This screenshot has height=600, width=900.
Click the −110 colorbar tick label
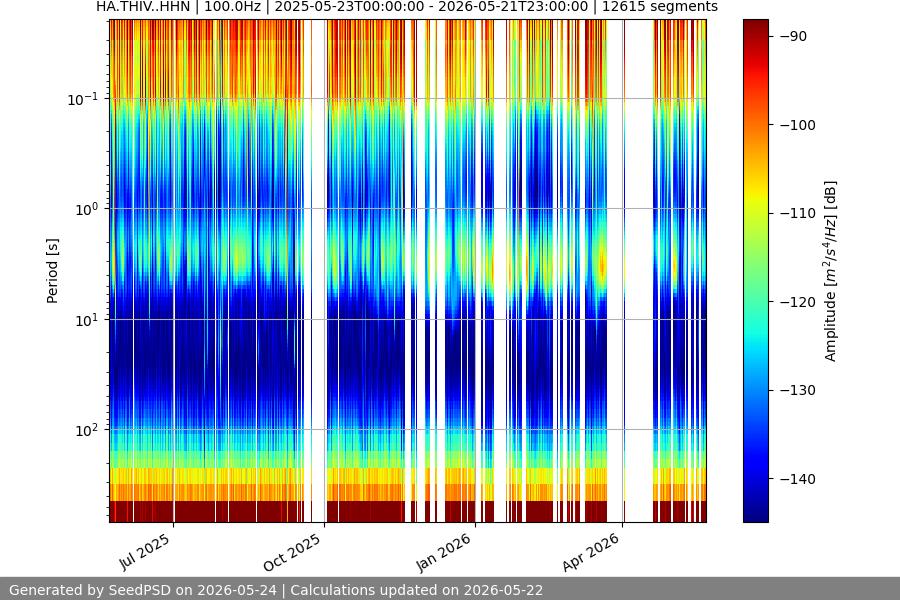click(798, 213)
